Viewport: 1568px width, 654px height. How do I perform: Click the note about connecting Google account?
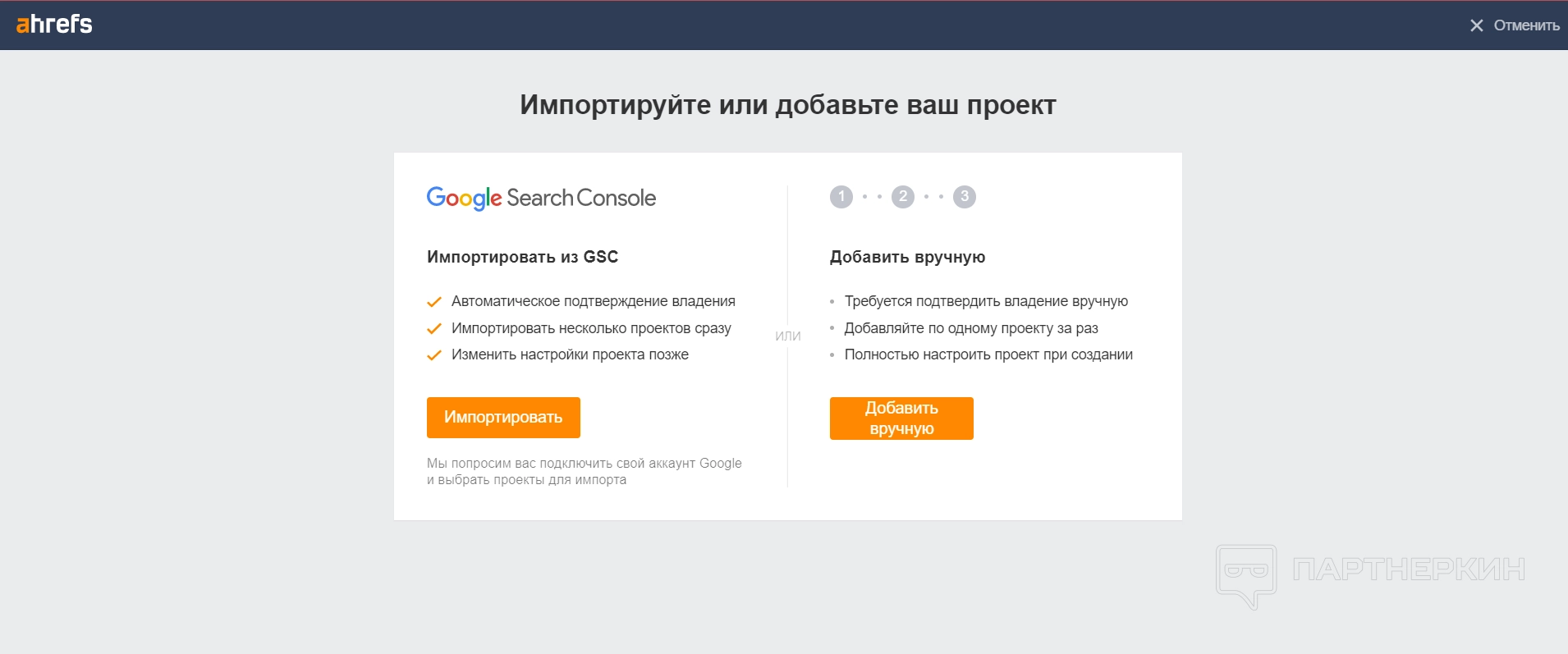(585, 472)
